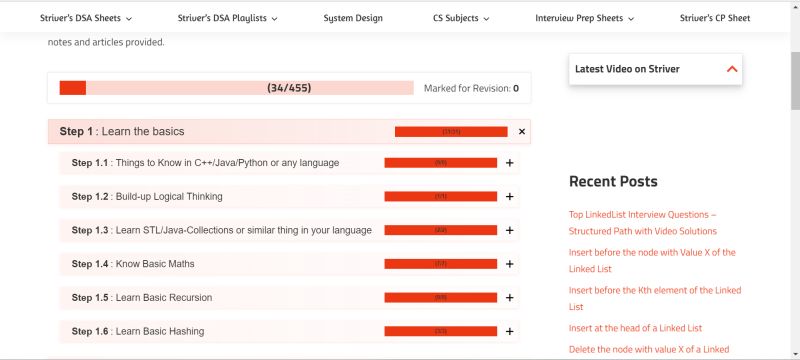Go to System Design menu item
Image resolution: width=800 pixels, height=360 pixels.
pos(353,18)
